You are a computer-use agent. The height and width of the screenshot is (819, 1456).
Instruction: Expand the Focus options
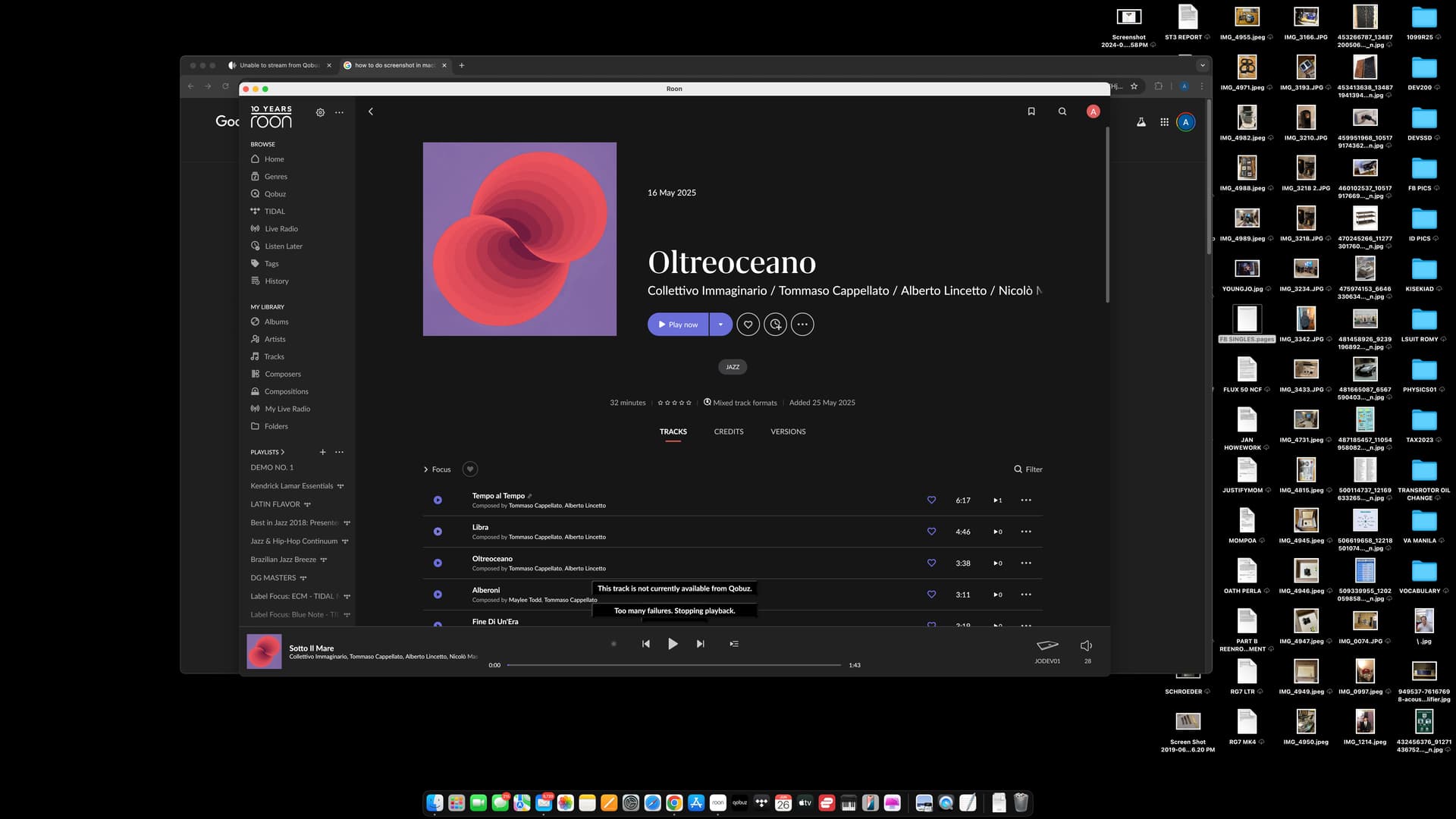click(x=437, y=469)
